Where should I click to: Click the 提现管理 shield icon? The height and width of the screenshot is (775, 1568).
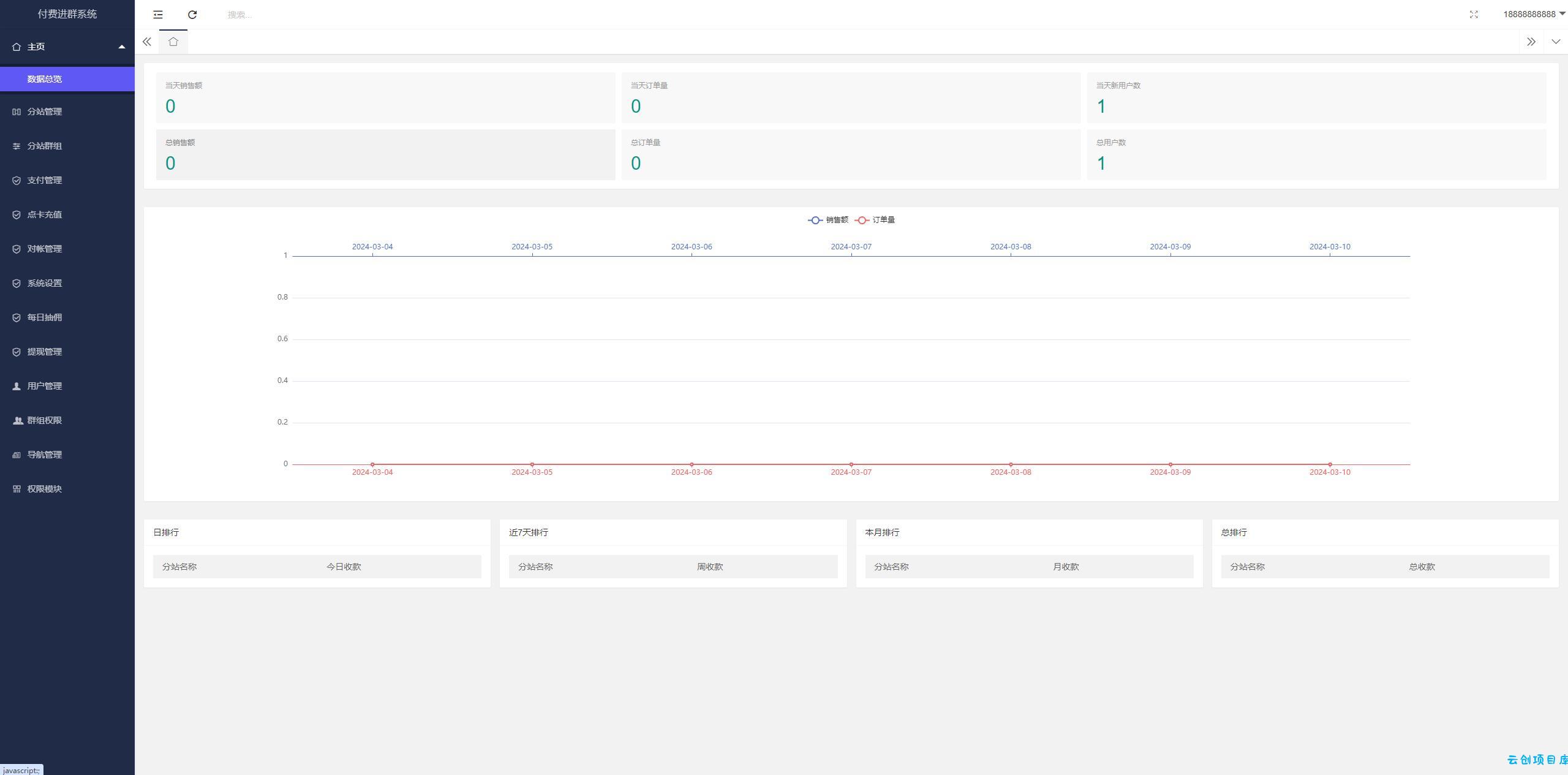(17, 352)
